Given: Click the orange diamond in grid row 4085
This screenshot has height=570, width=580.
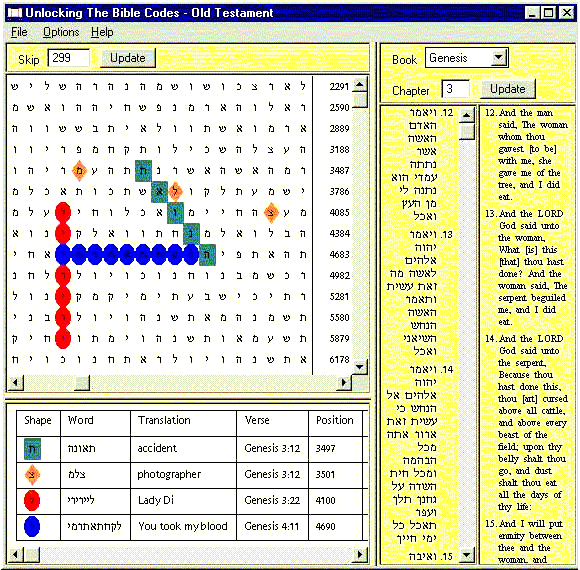Looking at the screenshot, I should 271,213.
